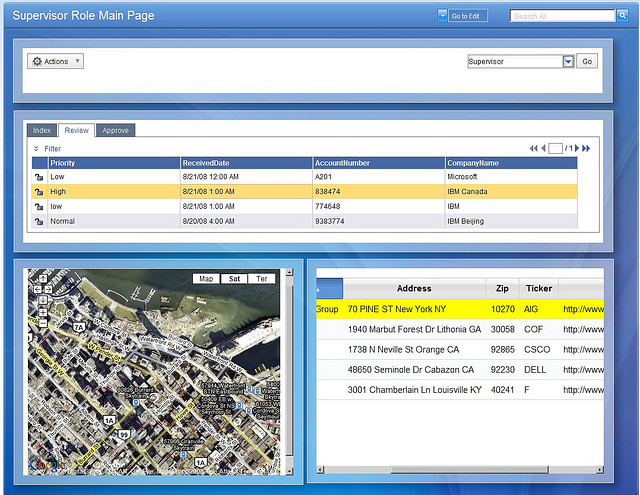Open the Actions dropdown arrow
Screen dimensions: 640x495
[x=77, y=61]
